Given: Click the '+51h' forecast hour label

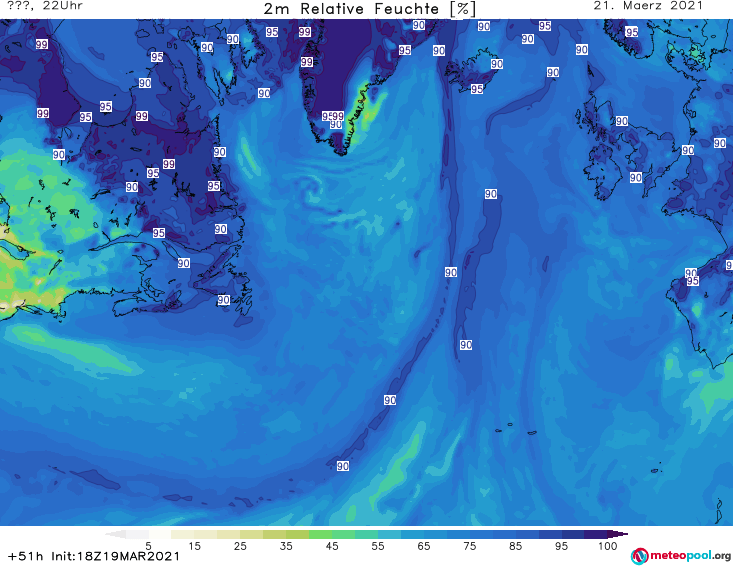Looking at the screenshot, I should (x=26, y=556).
